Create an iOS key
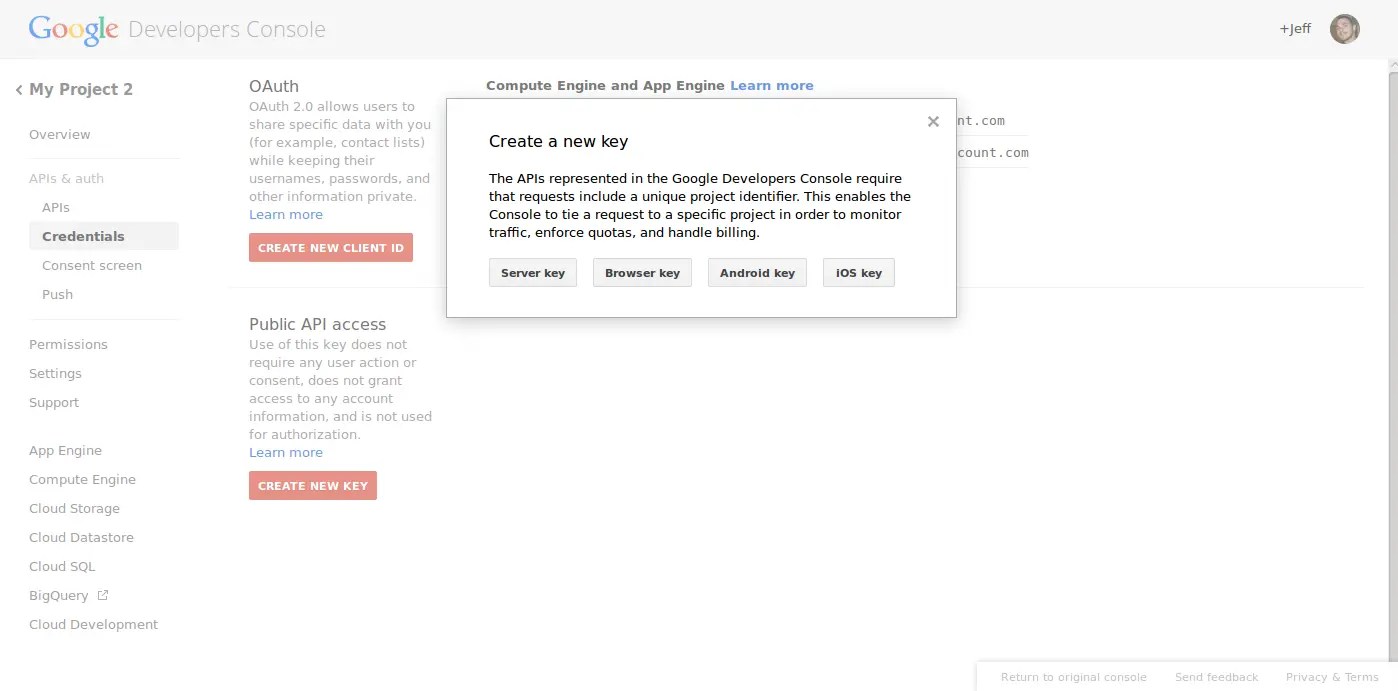Screen dimensions: 1398x691 pyautogui.click(x=858, y=272)
